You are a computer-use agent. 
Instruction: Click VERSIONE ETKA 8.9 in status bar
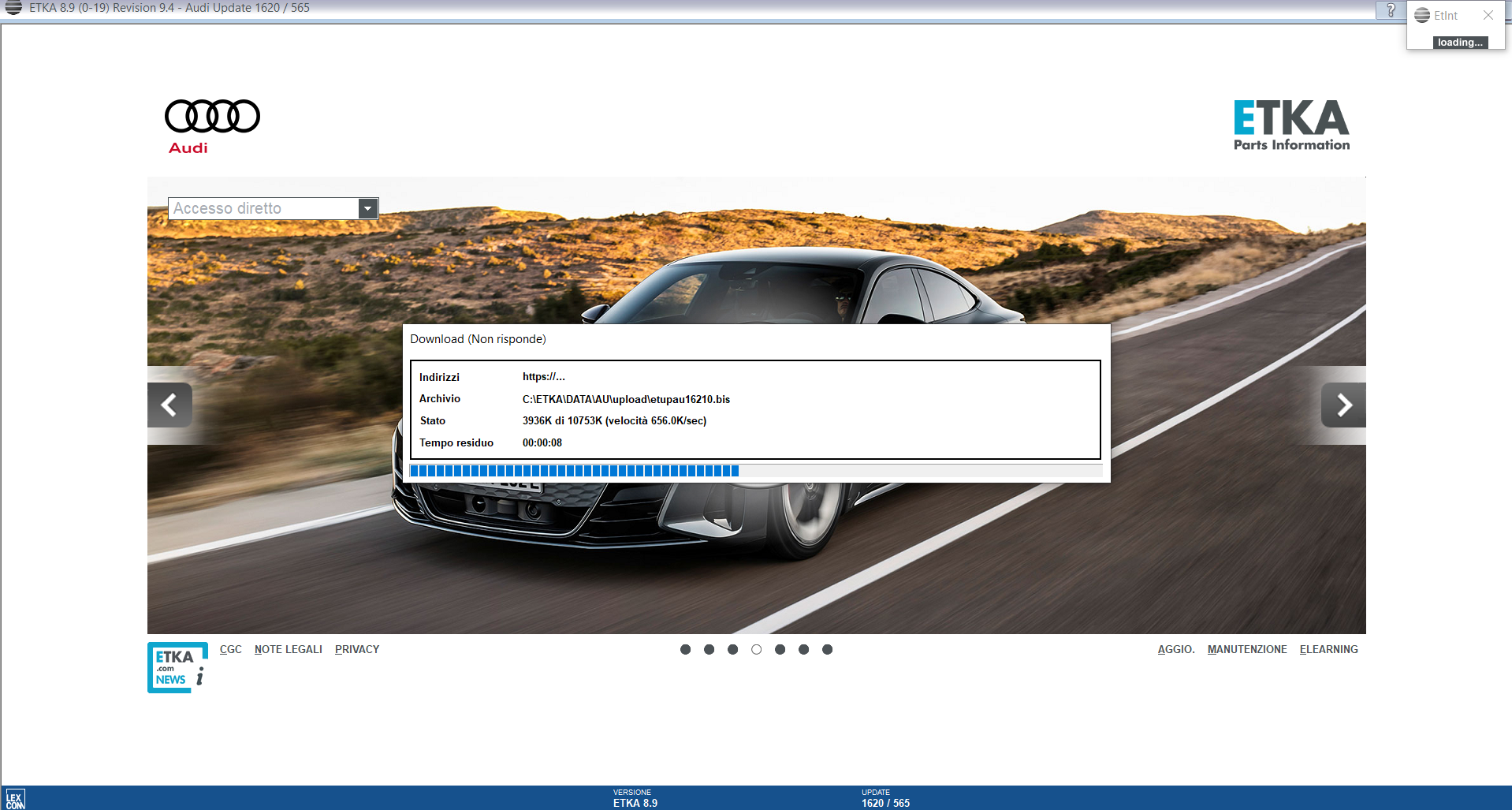point(635,798)
